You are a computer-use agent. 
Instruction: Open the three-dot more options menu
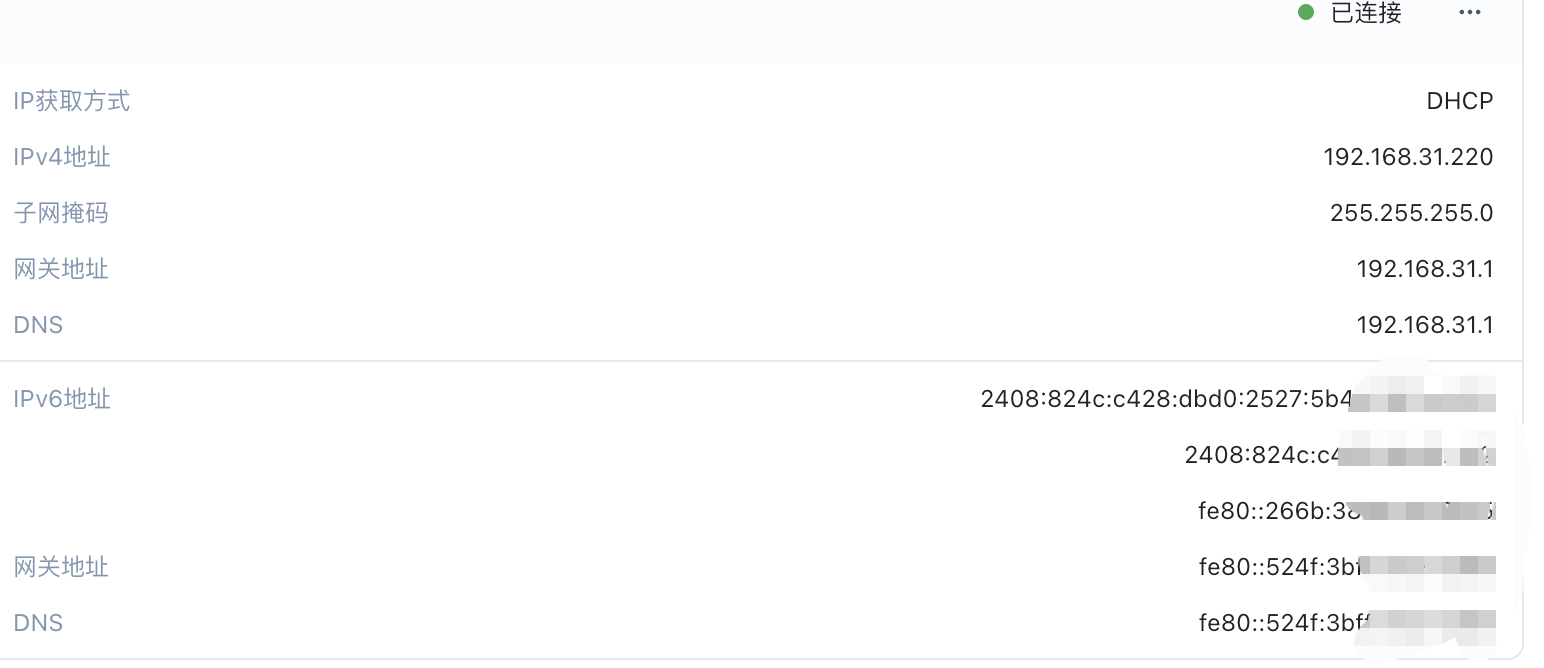(x=1469, y=13)
